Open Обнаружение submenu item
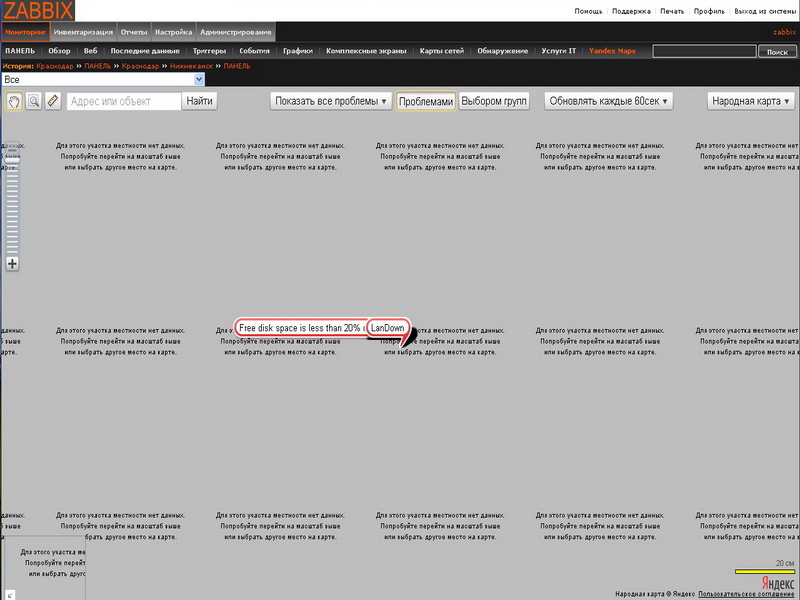This screenshot has width=800, height=600. pyautogui.click(x=503, y=51)
